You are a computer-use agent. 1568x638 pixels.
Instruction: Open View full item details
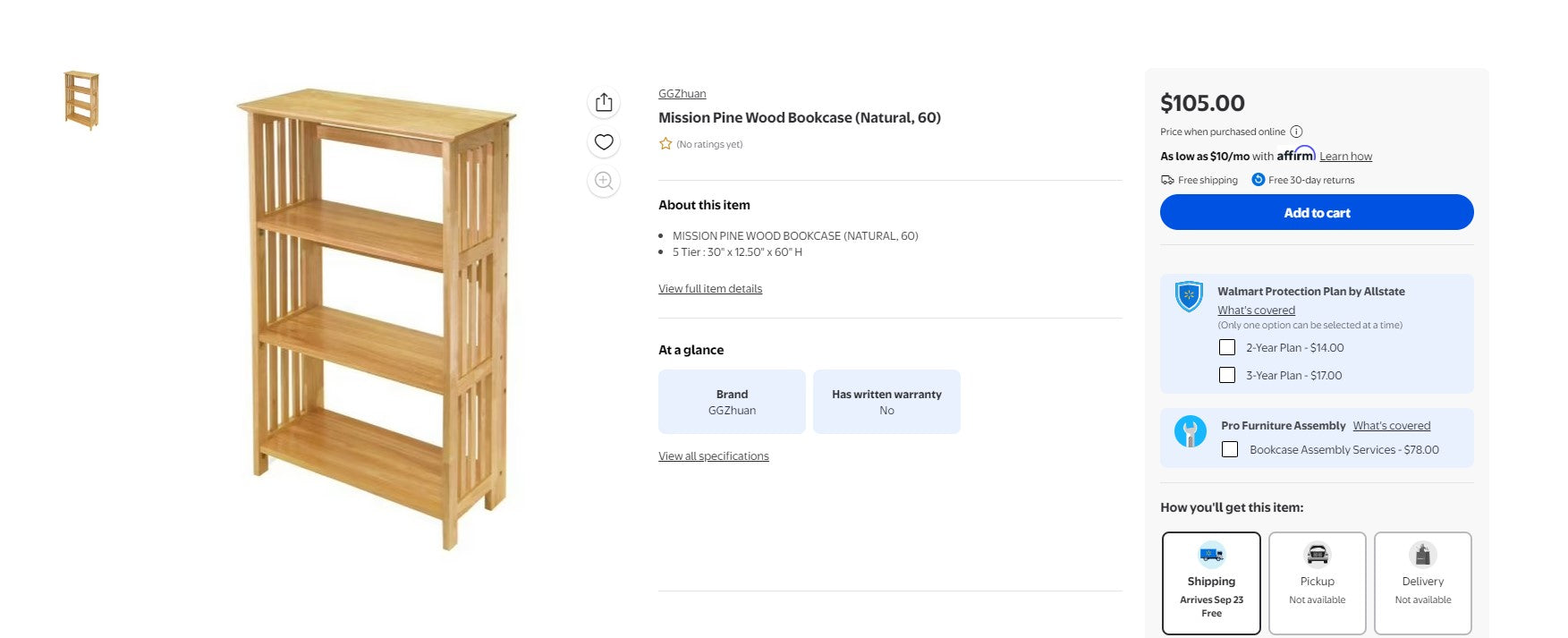710,289
